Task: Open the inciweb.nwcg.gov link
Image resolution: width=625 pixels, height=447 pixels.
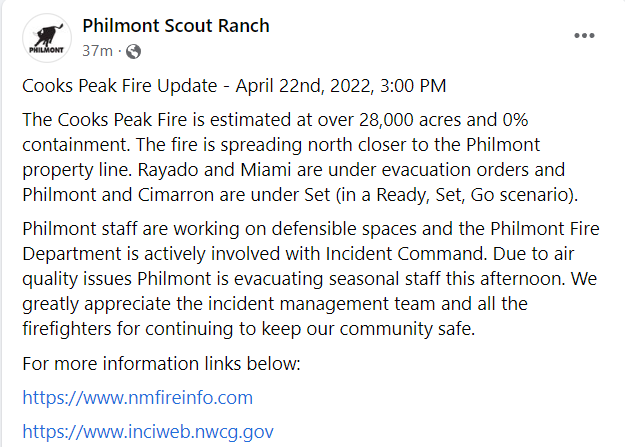Action: point(148,431)
